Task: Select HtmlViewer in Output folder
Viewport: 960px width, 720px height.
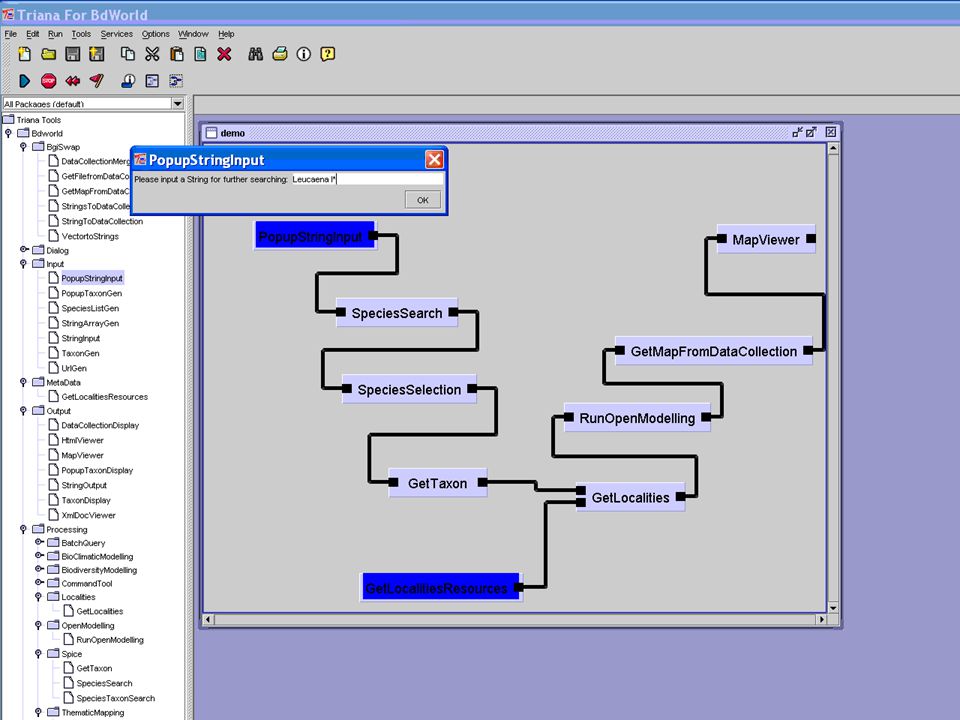Action: click(82, 440)
